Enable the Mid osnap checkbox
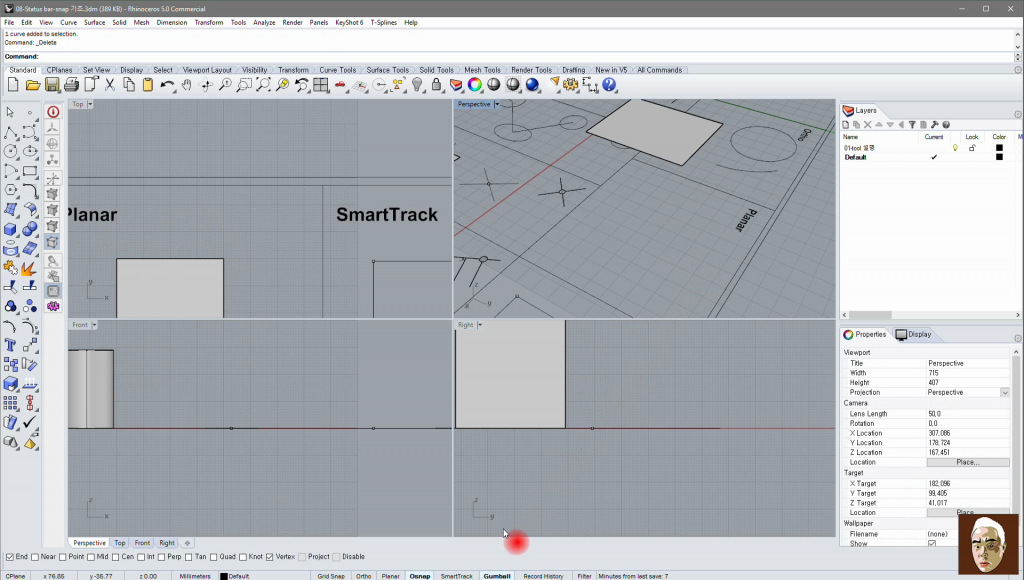 click(91, 557)
